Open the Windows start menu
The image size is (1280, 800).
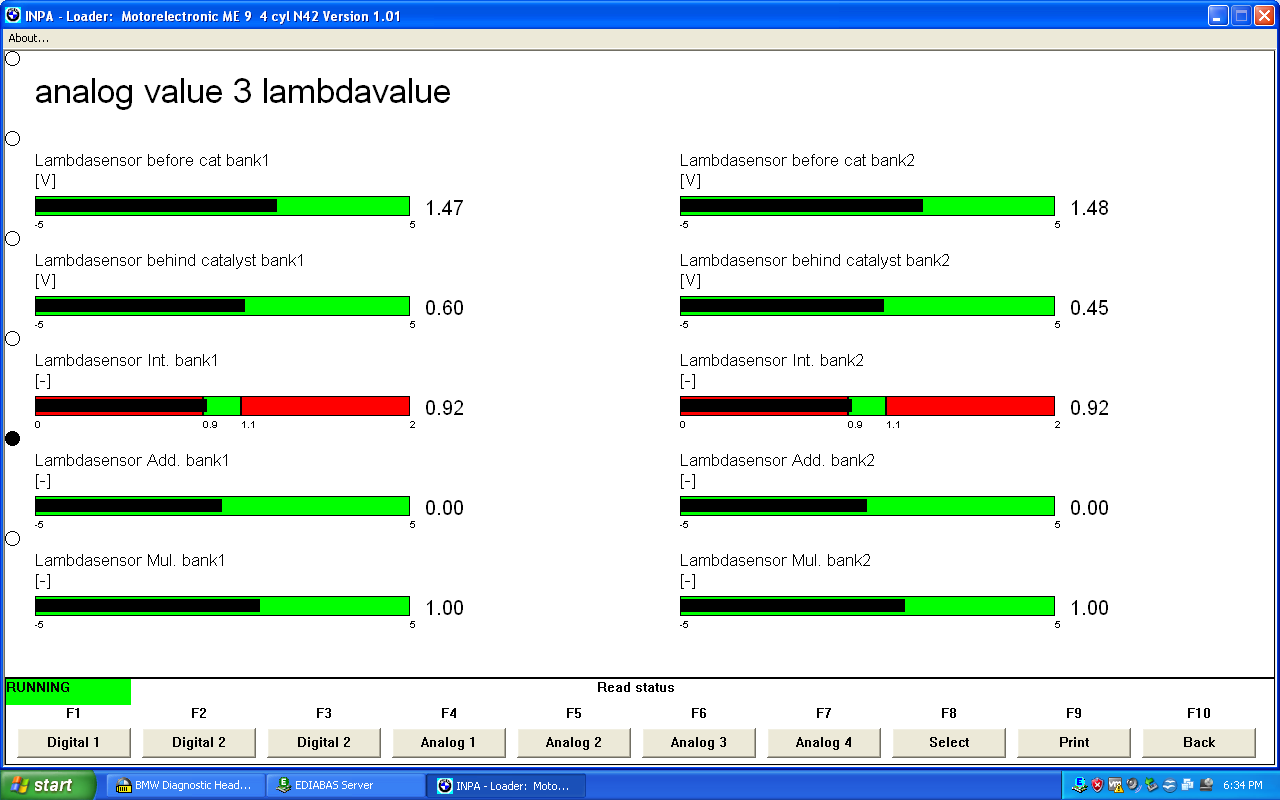click(48, 785)
